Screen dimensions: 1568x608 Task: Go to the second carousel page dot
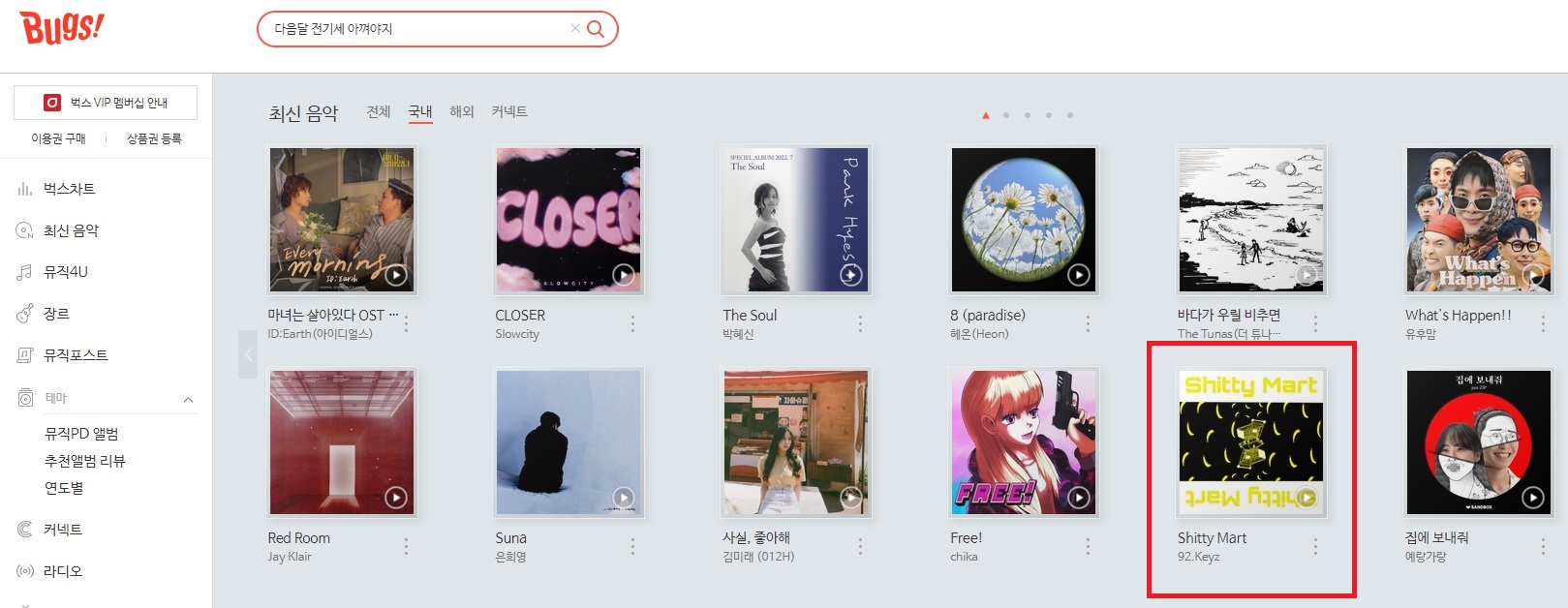point(1006,115)
